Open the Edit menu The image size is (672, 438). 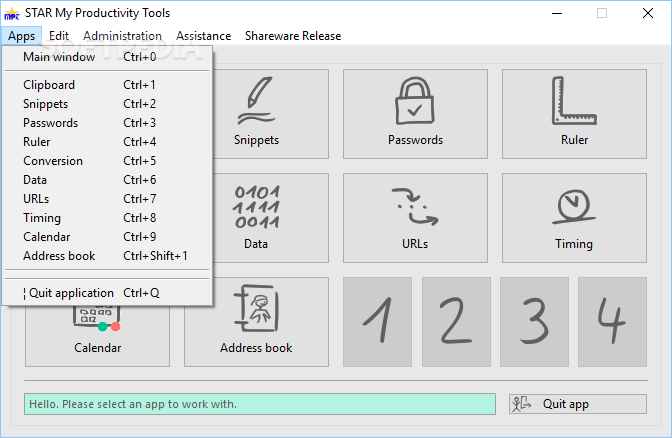click(59, 36)
